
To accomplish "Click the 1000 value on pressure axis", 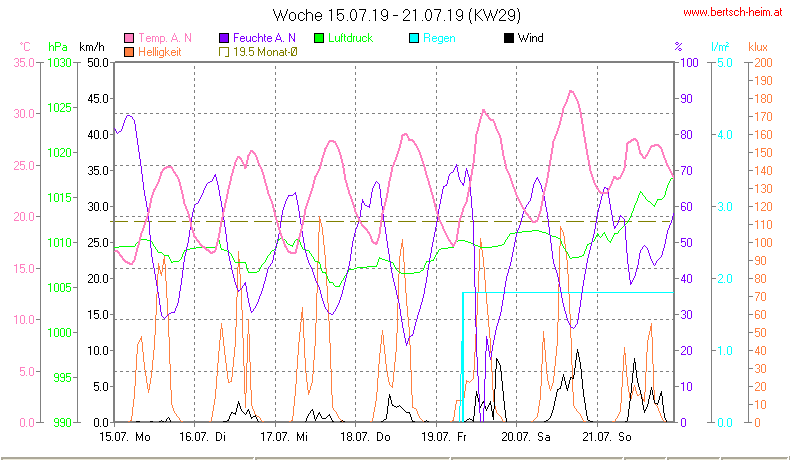I will pyautogui.click(x=59, y=333).
